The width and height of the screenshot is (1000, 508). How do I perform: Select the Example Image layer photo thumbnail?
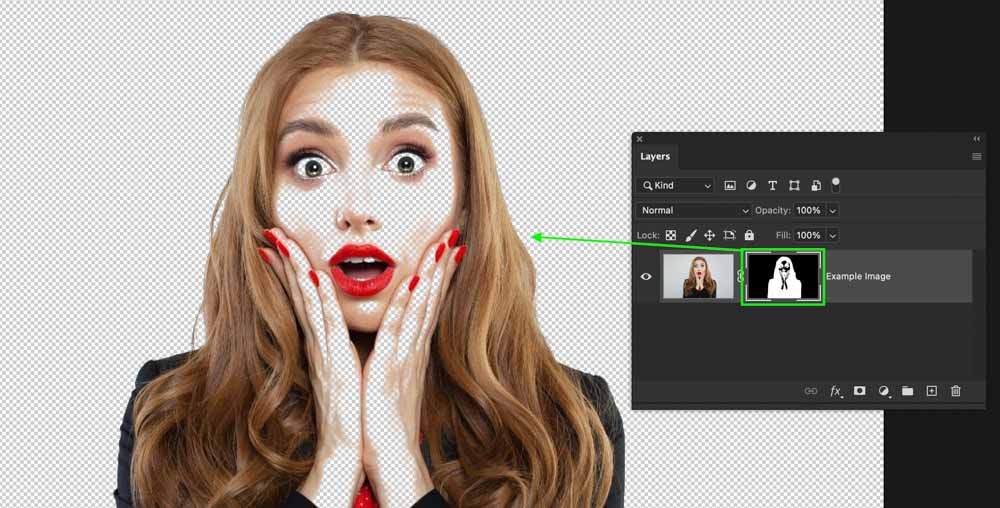(698, 276)
